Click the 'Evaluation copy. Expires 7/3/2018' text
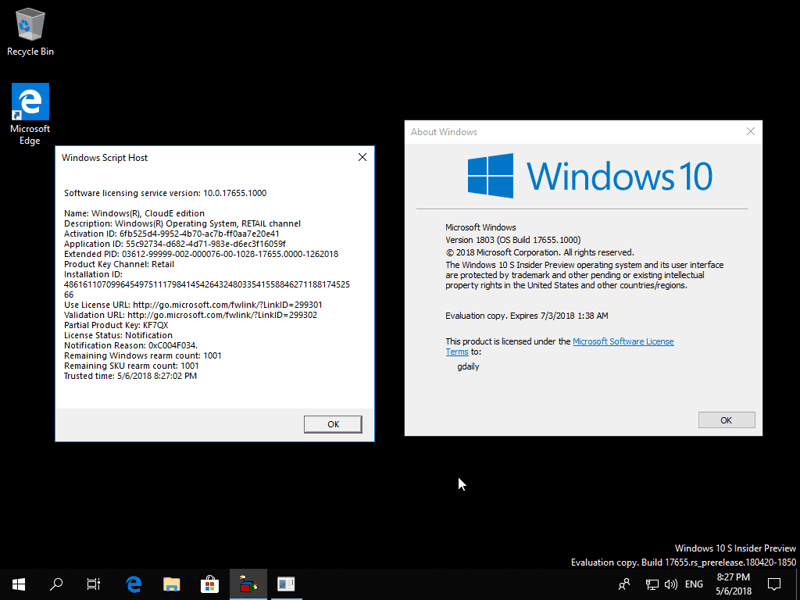The width and height of the screenshot is (800, 600). [527, 316]
